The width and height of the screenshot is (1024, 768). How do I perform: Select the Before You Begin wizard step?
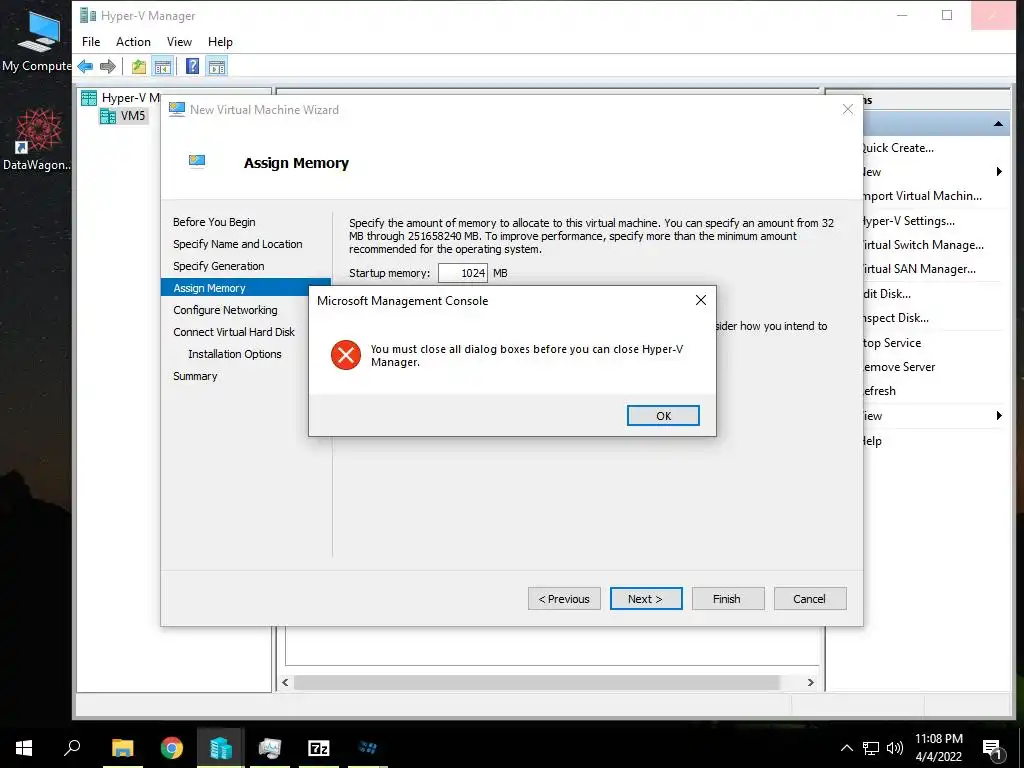point(214,222)
